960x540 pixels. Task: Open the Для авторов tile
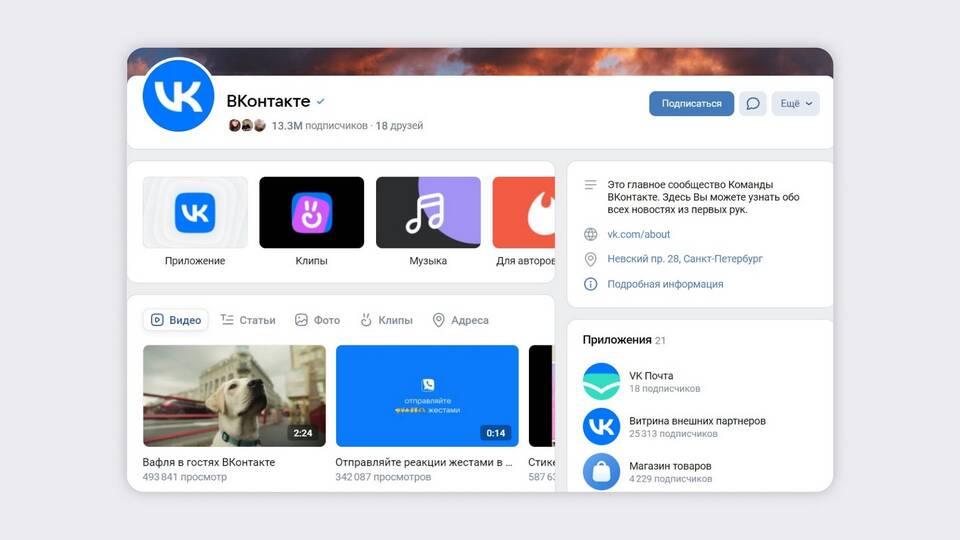tap(524, 213)
